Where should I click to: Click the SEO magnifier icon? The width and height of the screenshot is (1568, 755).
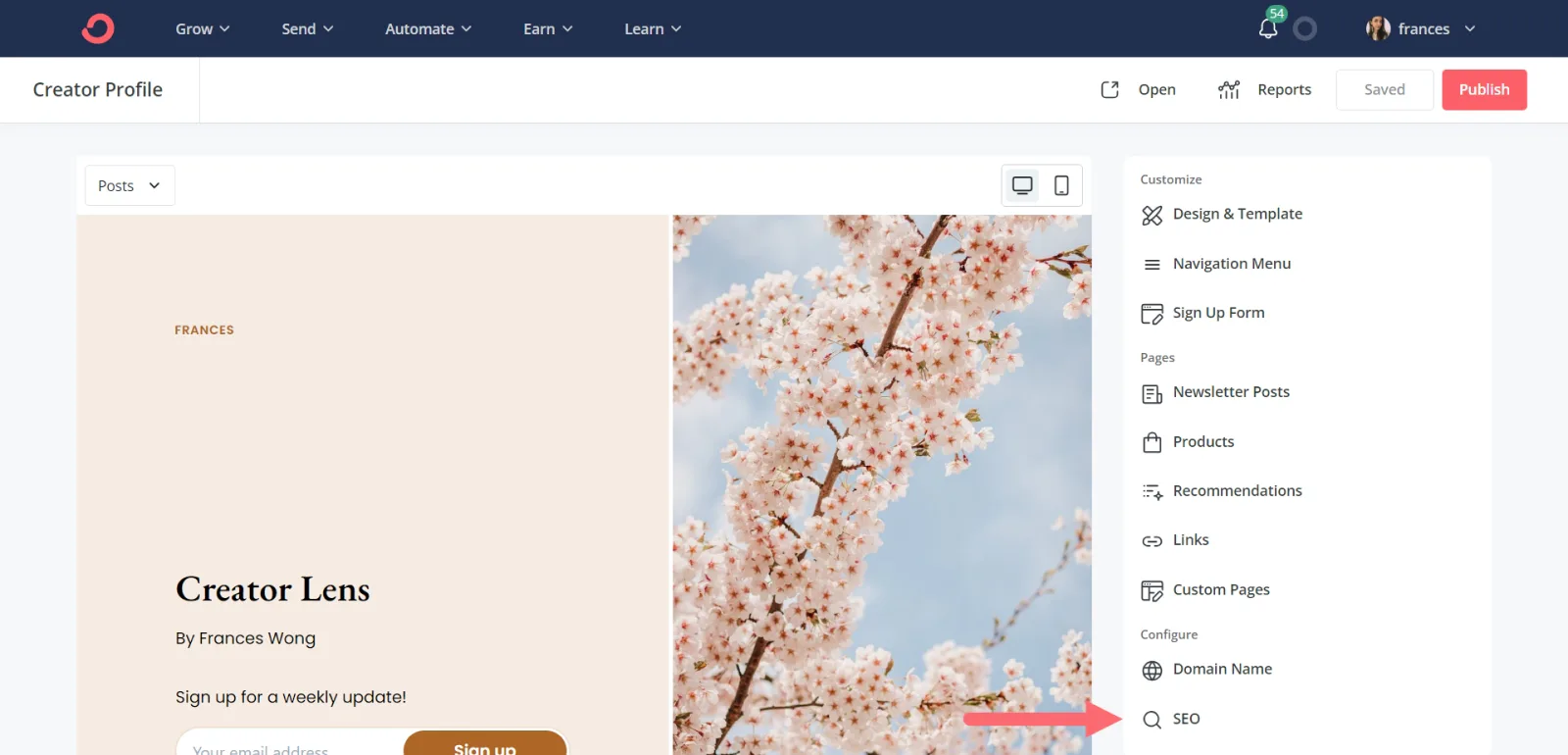coord(1151,720)
